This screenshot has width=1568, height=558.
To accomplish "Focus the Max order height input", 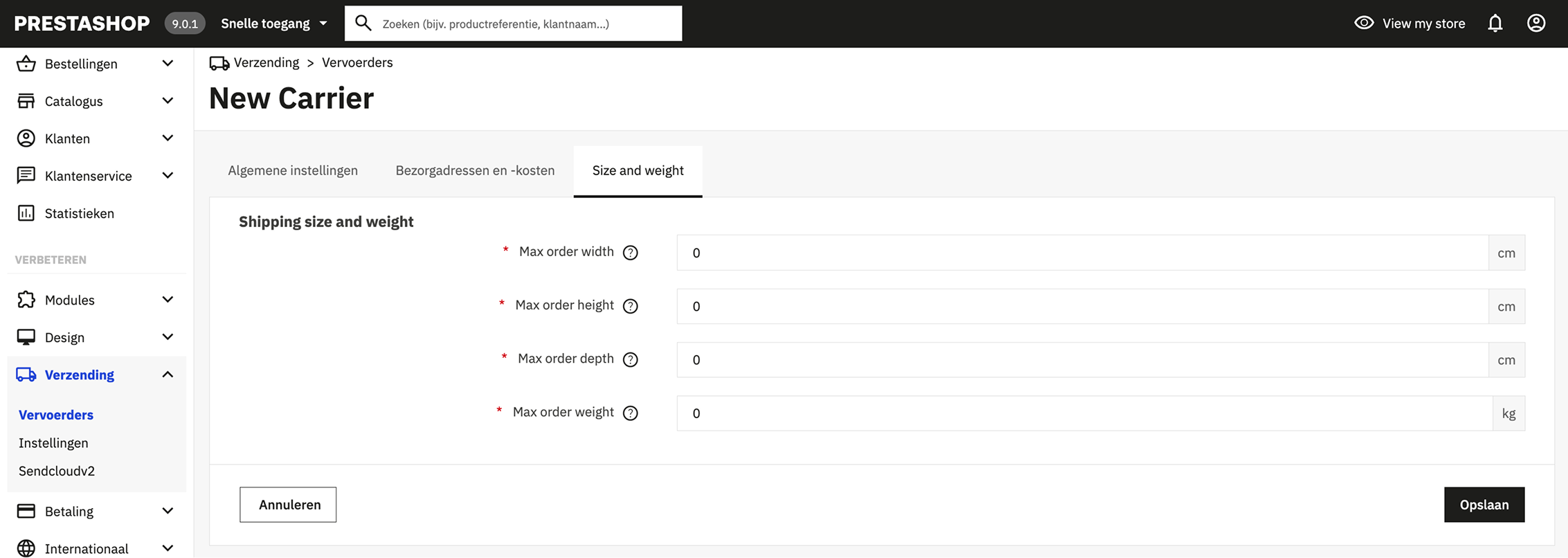I will tap(1083, 306).
